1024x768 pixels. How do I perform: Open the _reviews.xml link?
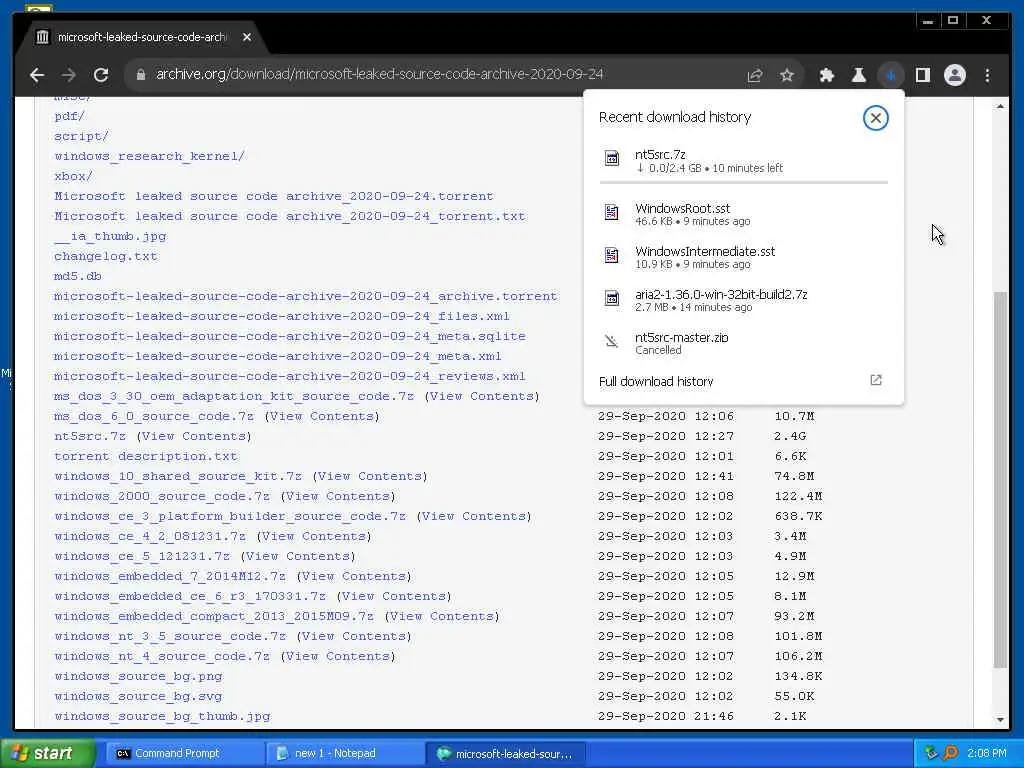point(290,376)
